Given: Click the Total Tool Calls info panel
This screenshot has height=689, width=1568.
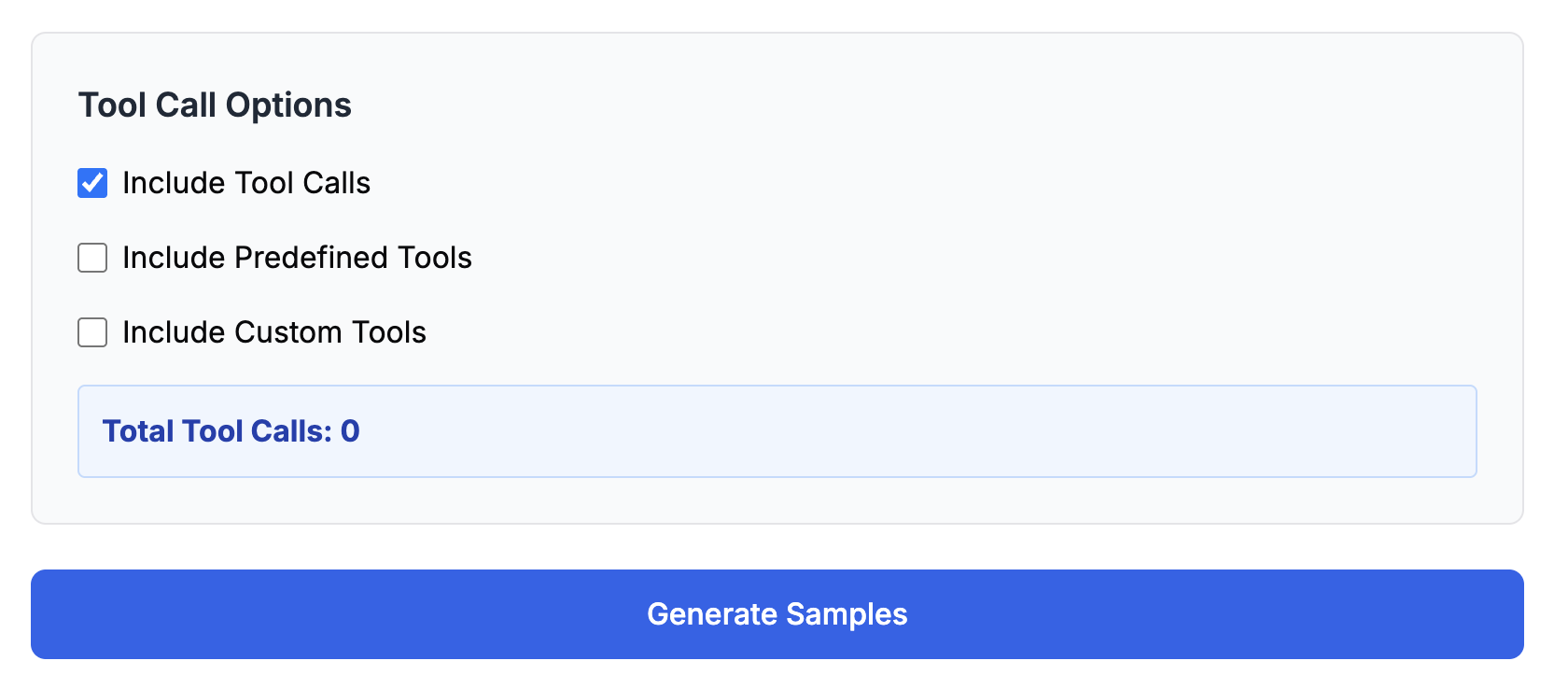Looking at the screenshot, I should coord(777,430).
